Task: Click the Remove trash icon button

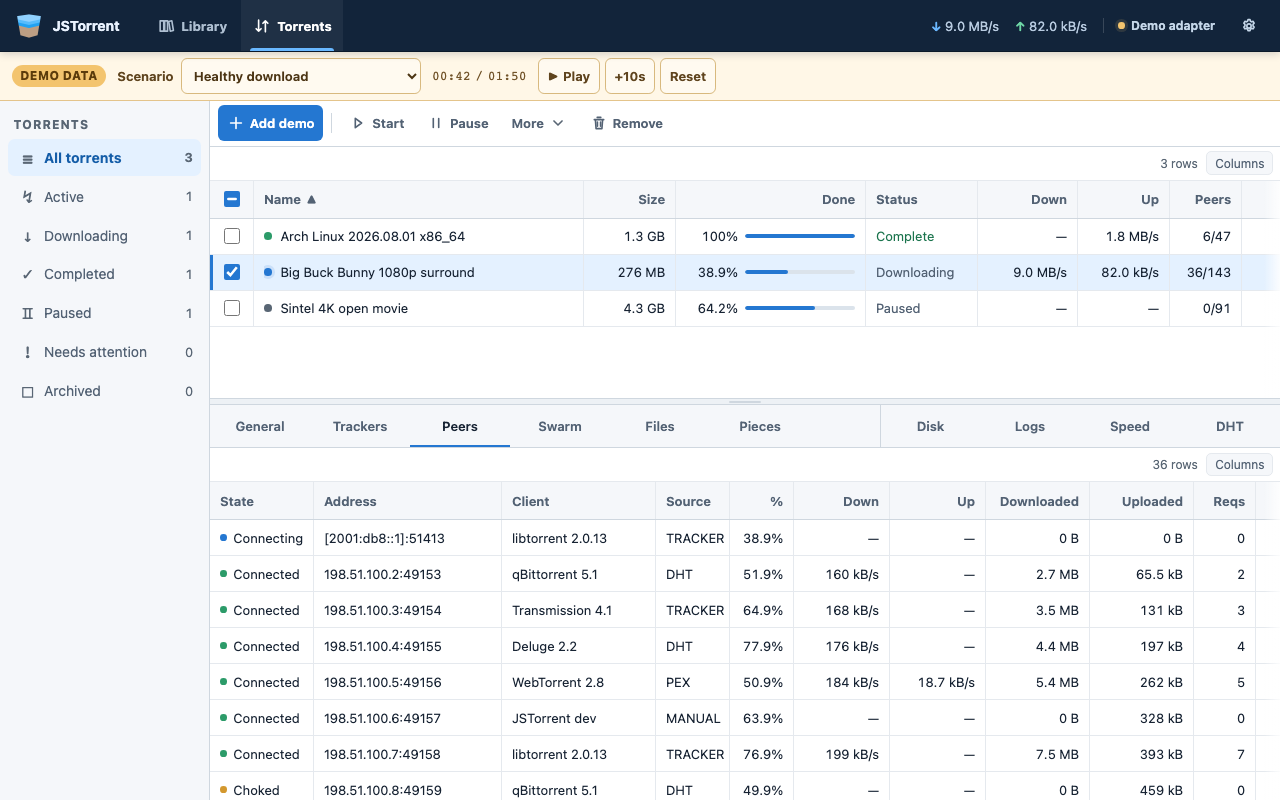Action: [x=599, y=124]
